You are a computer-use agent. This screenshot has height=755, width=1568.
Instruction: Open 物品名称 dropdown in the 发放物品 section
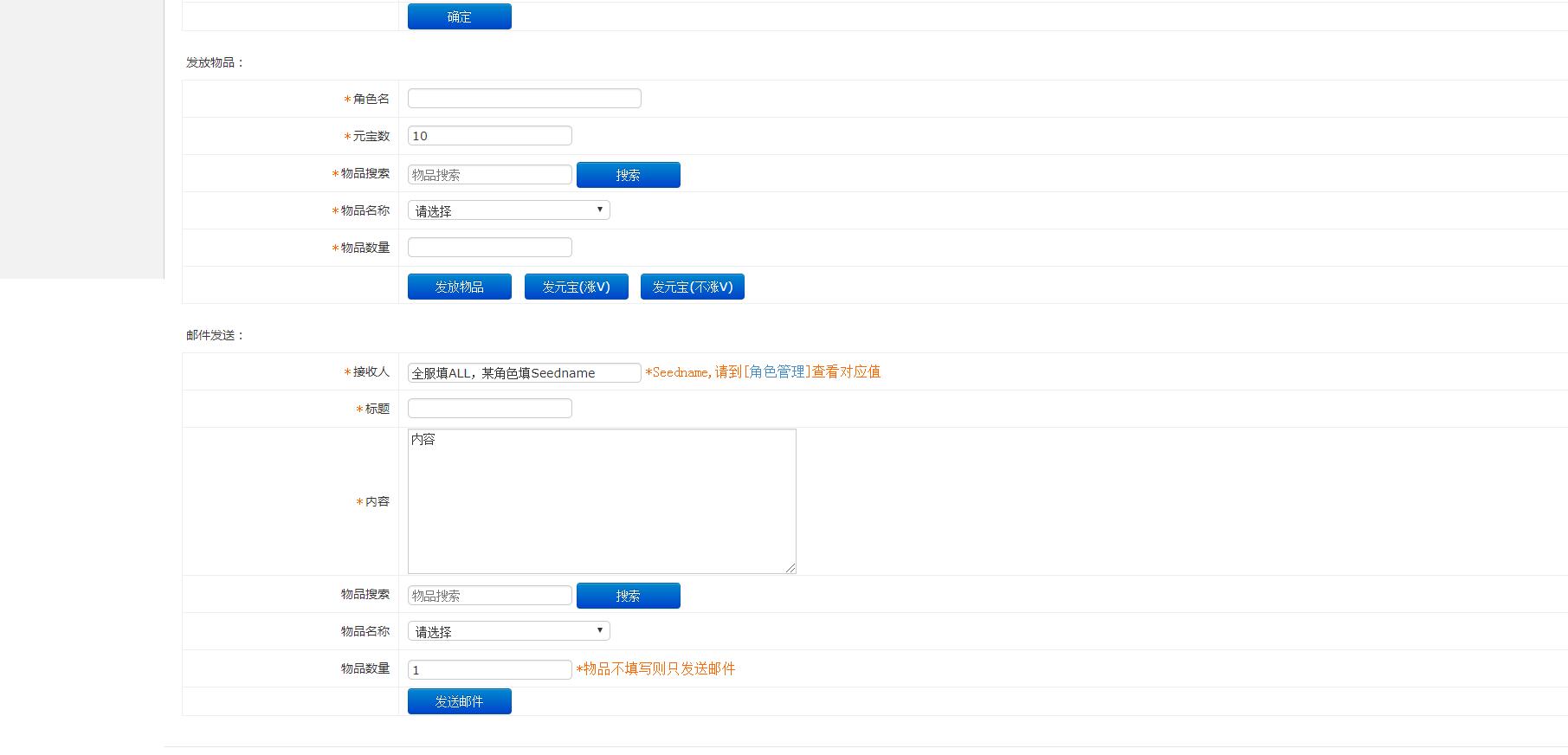[x=508, y=210]
